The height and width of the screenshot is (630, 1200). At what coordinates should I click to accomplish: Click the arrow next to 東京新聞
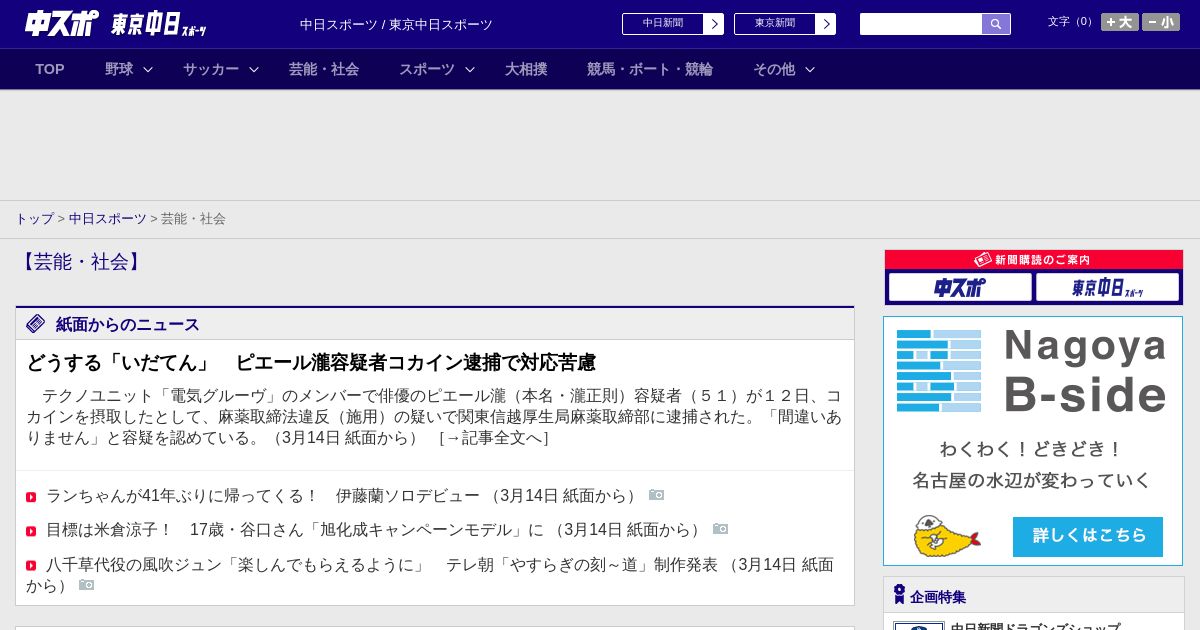point(826,24)
